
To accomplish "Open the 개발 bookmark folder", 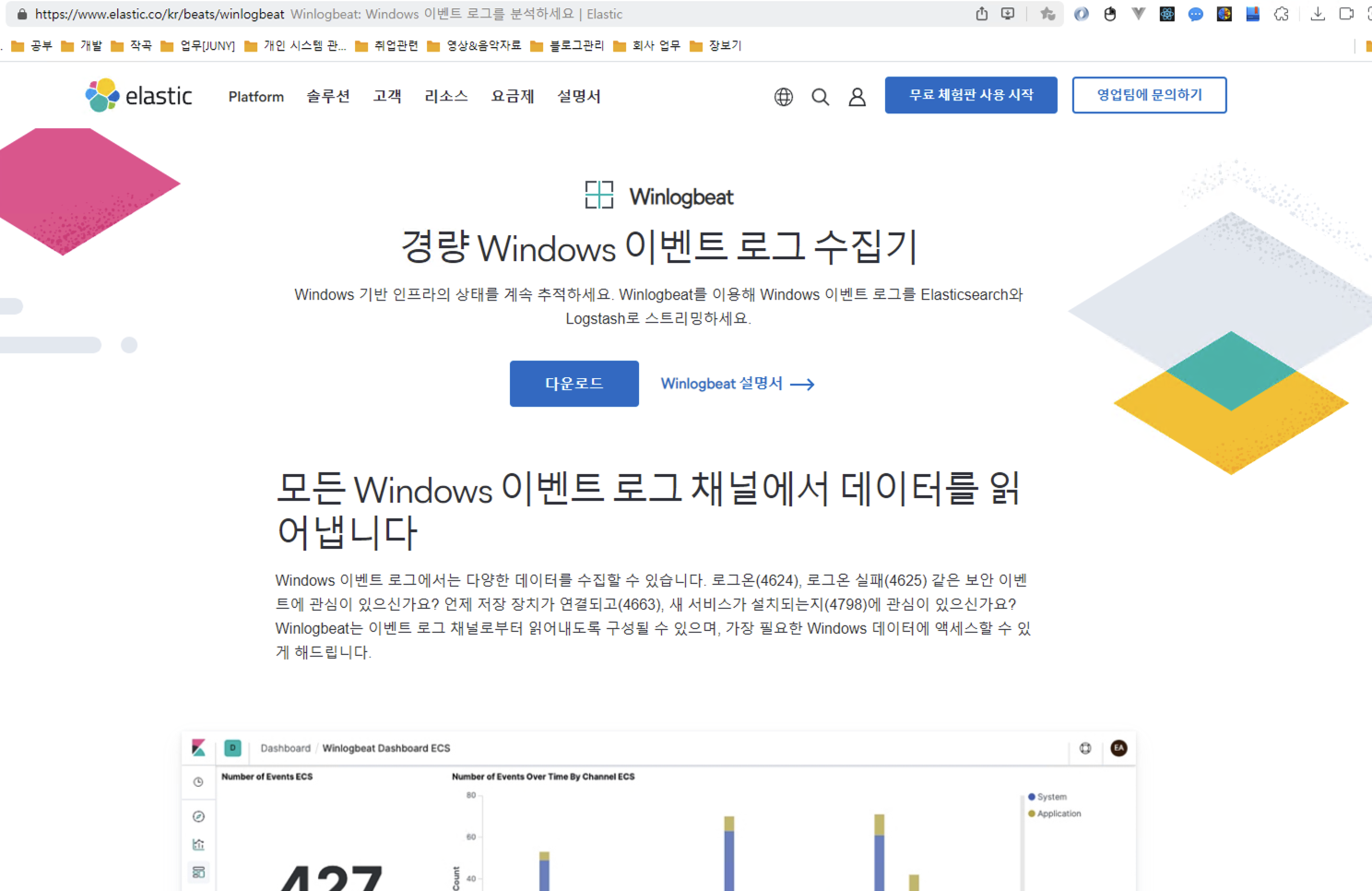I will pos(82,45).
